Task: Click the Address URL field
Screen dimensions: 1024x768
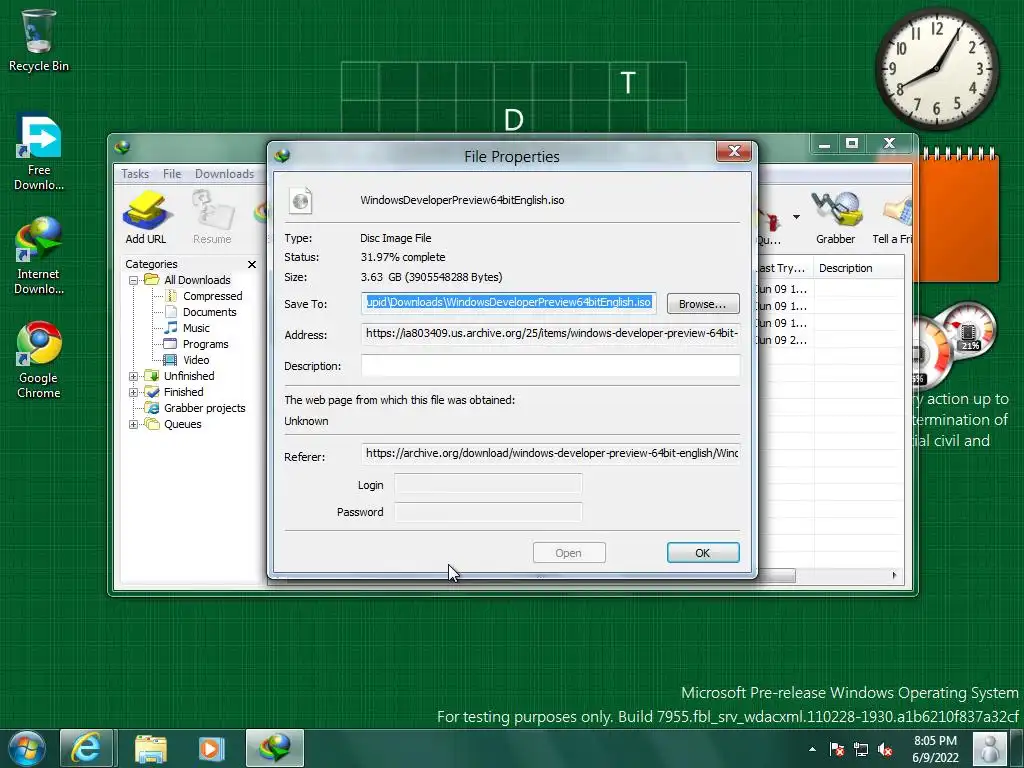Action: 551,334
